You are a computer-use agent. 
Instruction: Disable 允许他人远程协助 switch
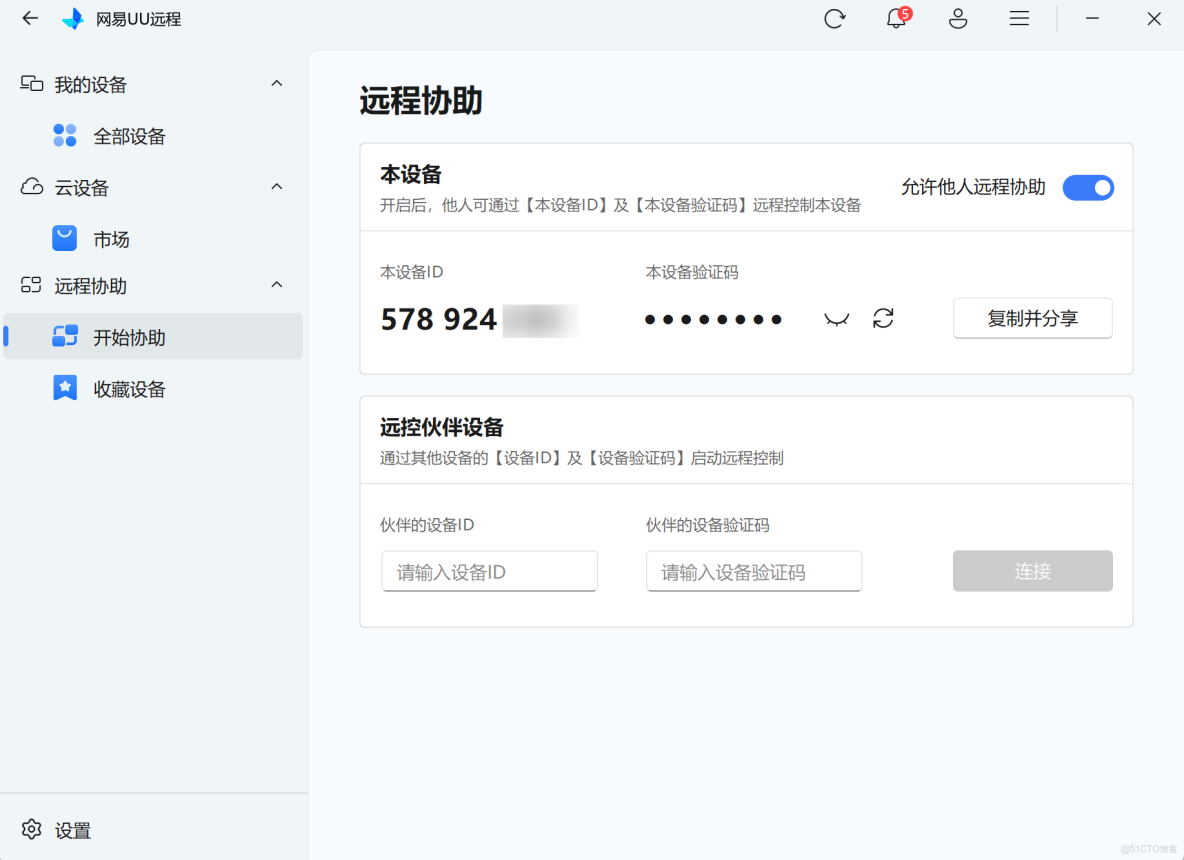point(1088,187)
